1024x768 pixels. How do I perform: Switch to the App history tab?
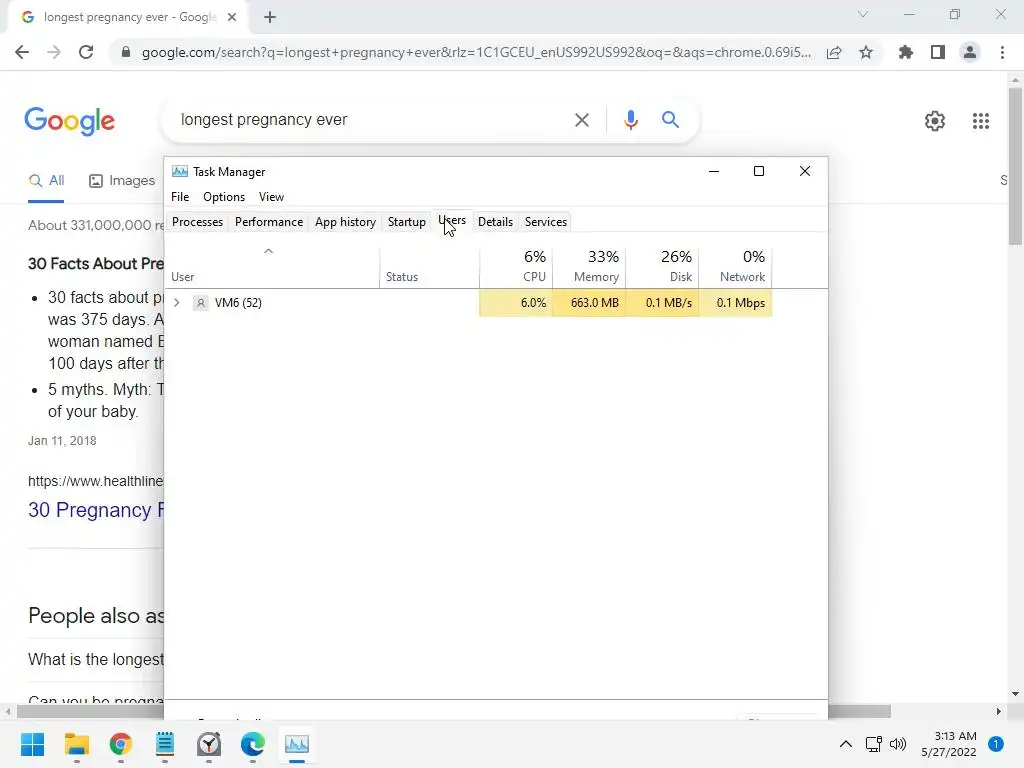(x=345, y=222)
